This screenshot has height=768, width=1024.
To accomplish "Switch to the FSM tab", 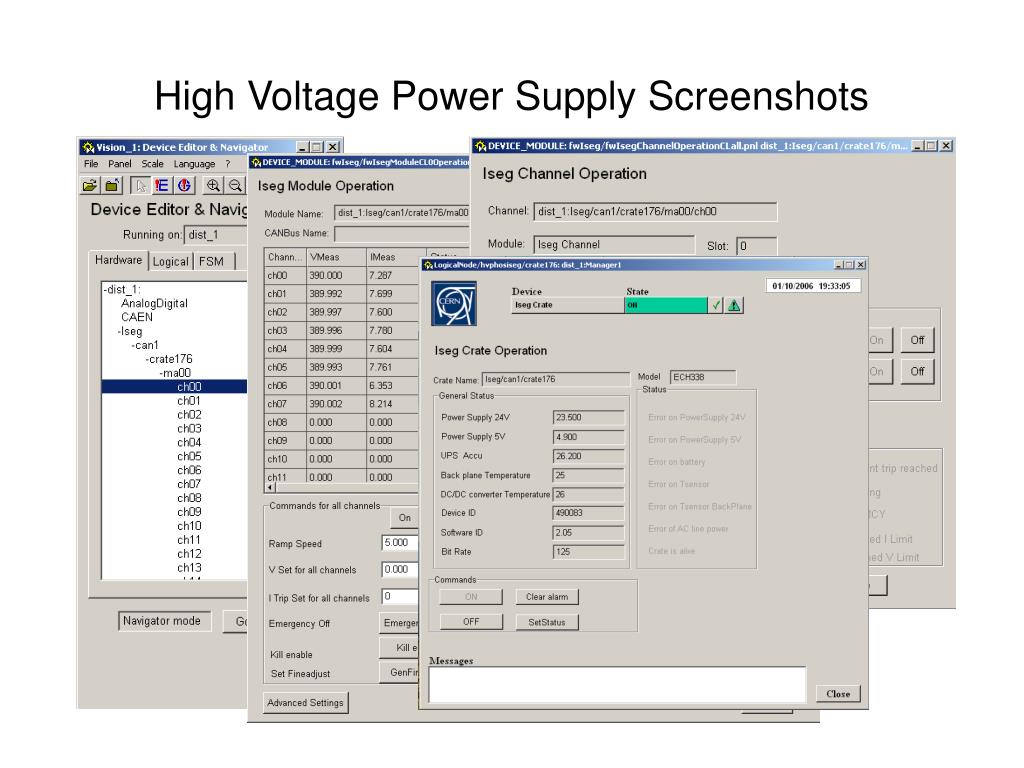I will 212,261.
